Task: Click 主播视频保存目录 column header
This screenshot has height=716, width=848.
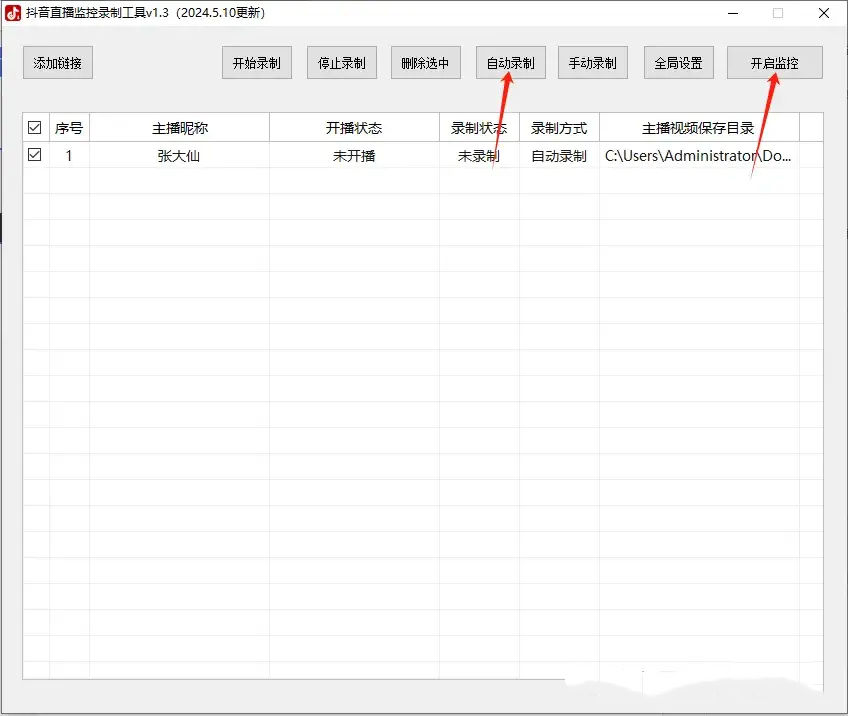Action: pos(699,128)
